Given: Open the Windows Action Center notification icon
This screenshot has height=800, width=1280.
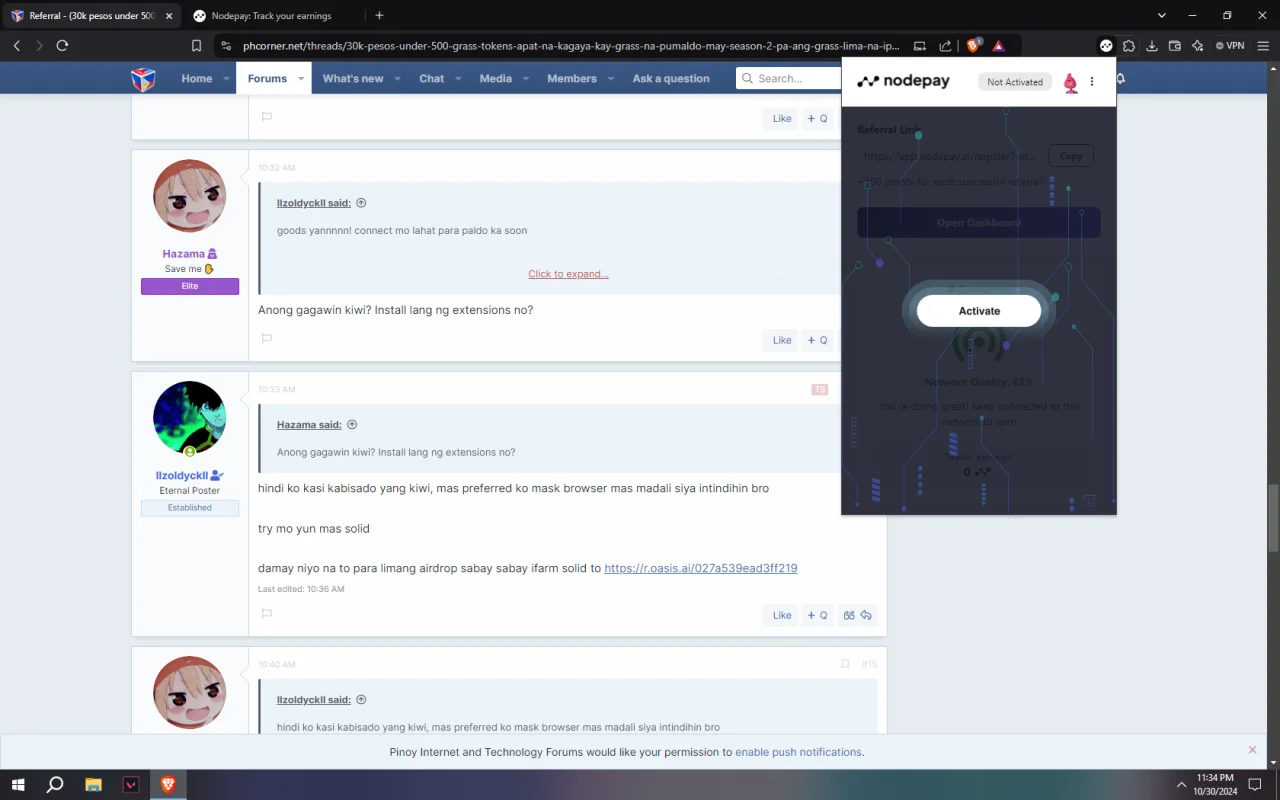Looking at the screenshot, I should point(1255,785).
